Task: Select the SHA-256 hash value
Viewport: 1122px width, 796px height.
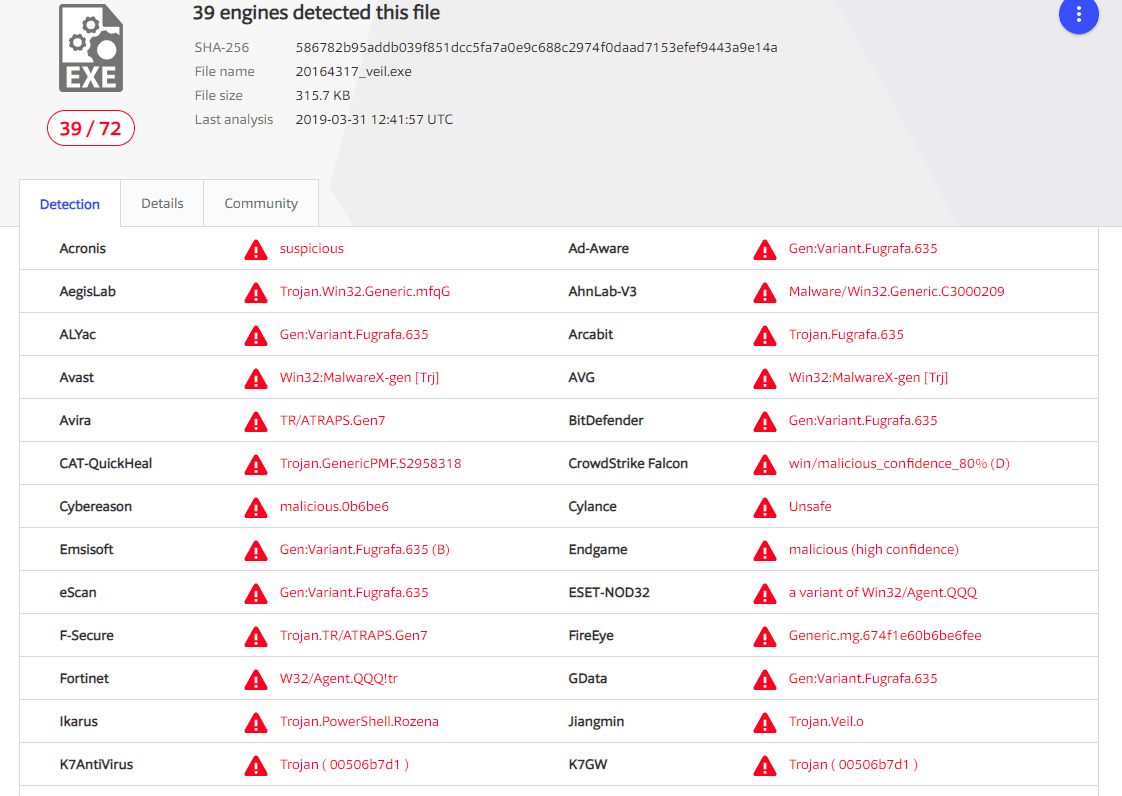Action: click(x=536, y=47)
